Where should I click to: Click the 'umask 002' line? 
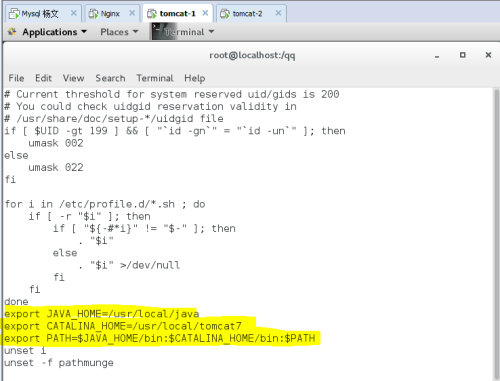point(56,143)
